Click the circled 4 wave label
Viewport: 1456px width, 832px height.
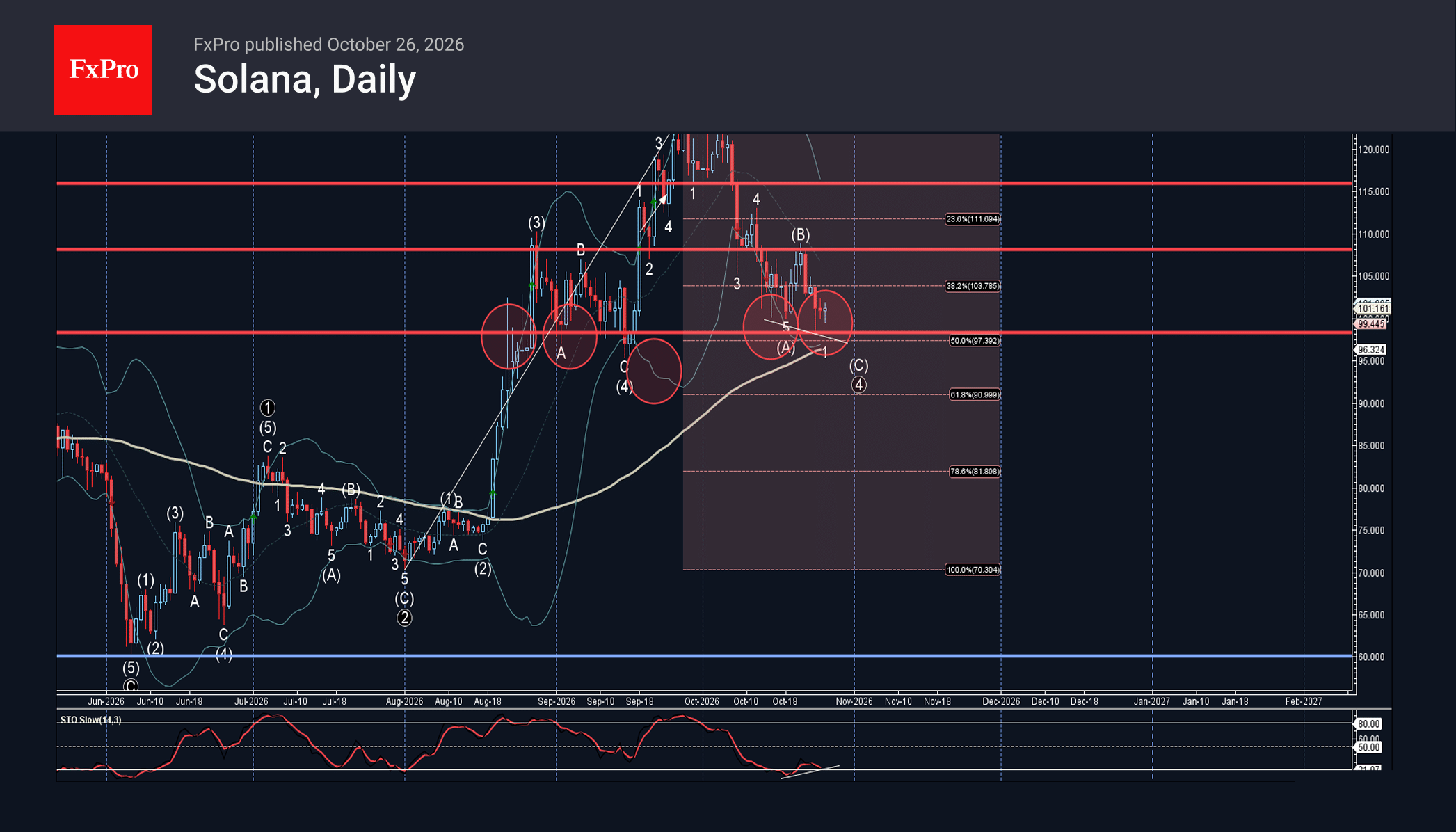coord(859,385)
